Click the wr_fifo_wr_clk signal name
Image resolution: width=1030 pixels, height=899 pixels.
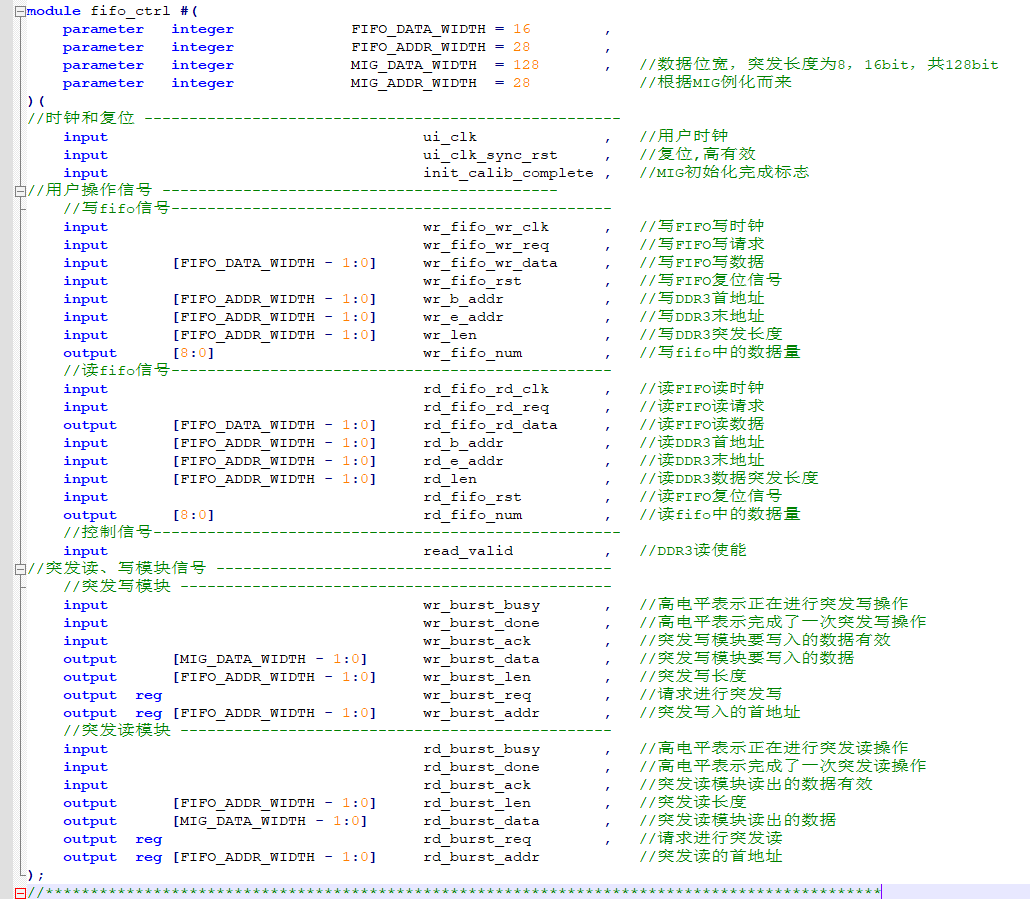[485, 226]
